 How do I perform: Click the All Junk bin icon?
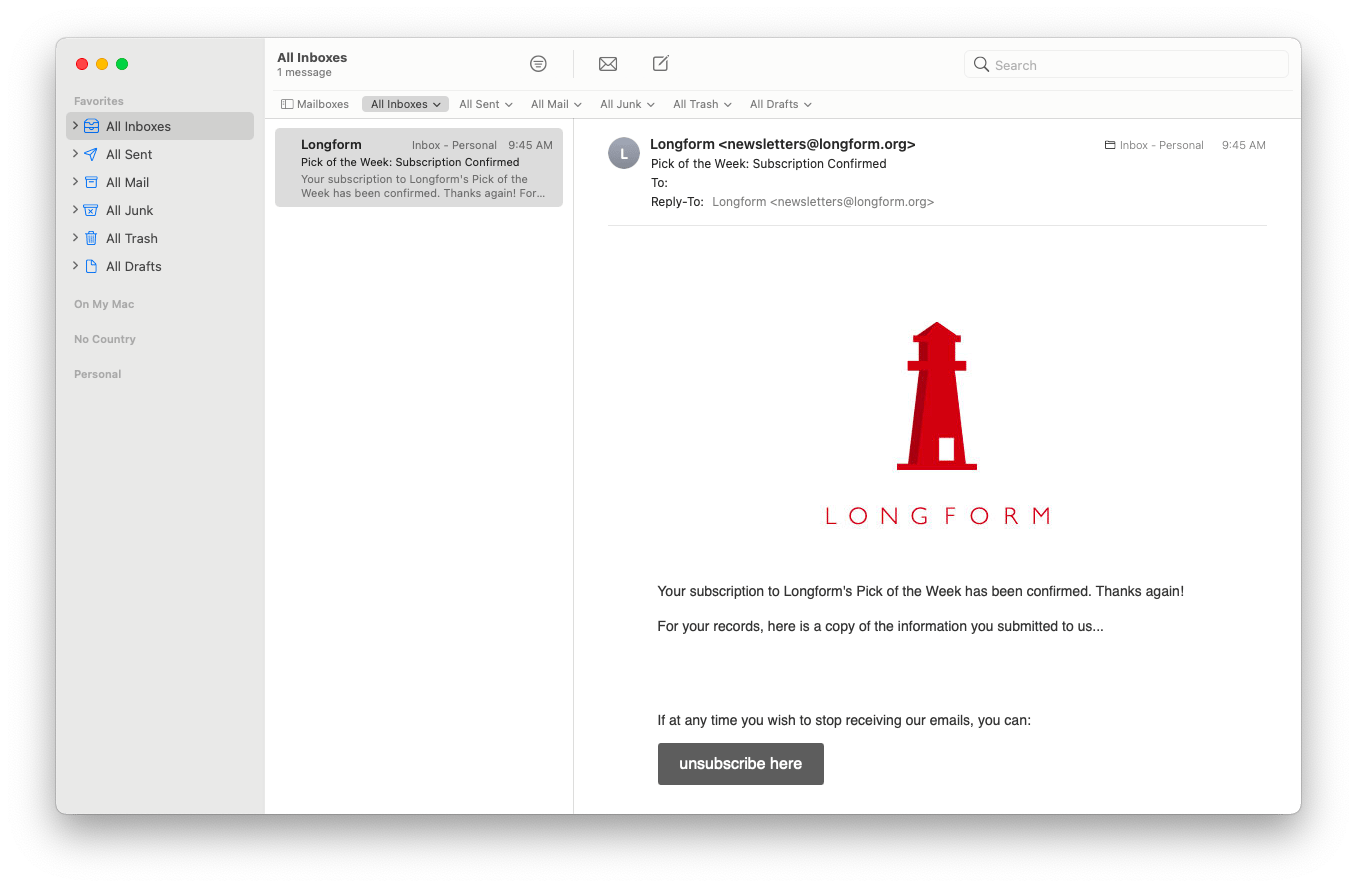point(91,210)
